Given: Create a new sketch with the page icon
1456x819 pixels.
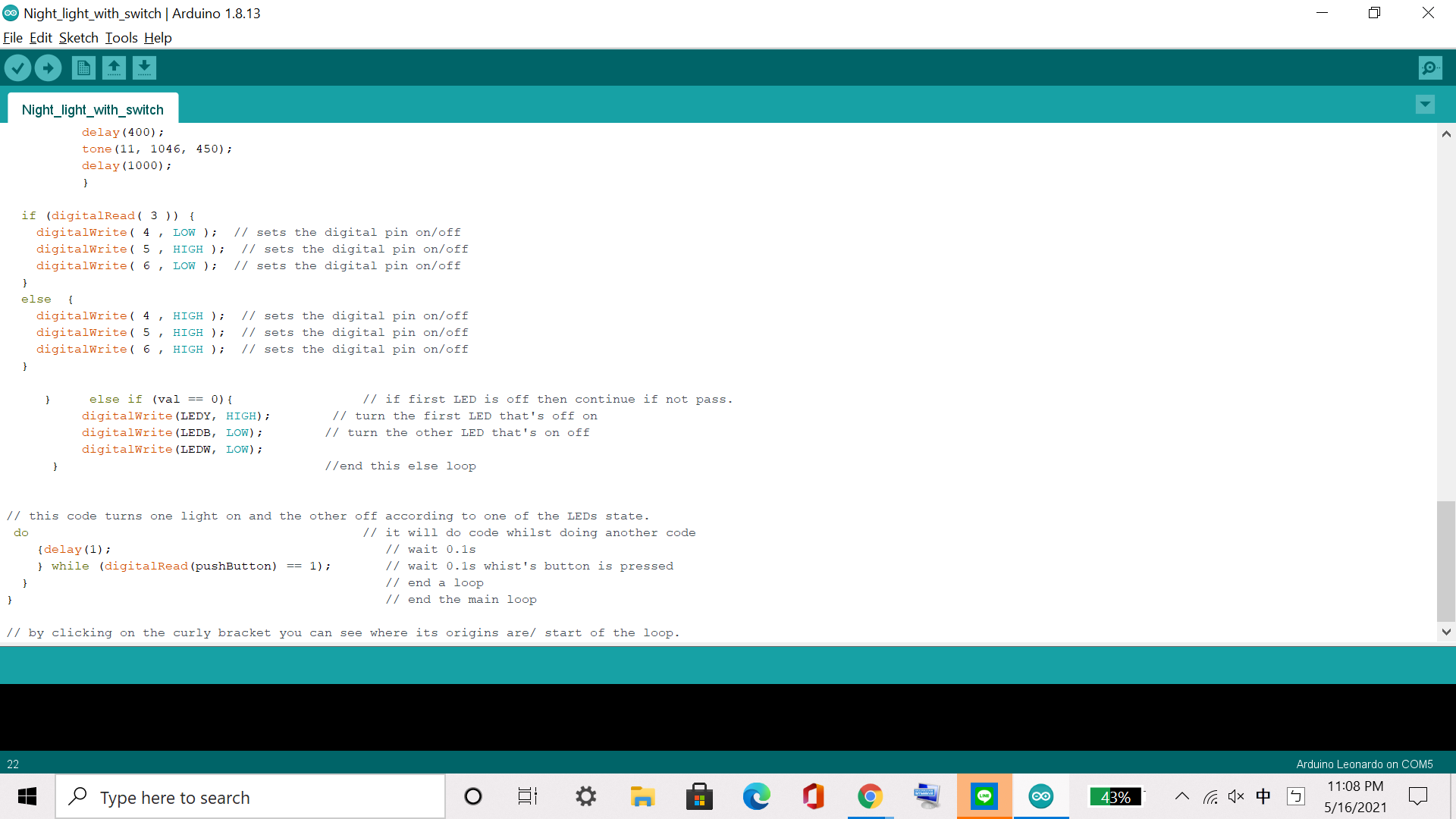Looking at the screenshot, I should [x=83, y=68].
